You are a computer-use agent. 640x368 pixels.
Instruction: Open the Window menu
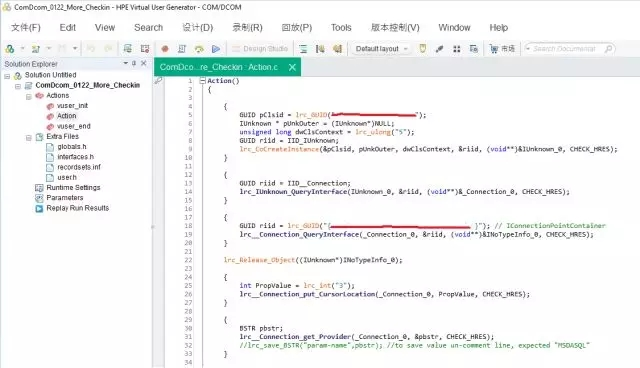454,27
